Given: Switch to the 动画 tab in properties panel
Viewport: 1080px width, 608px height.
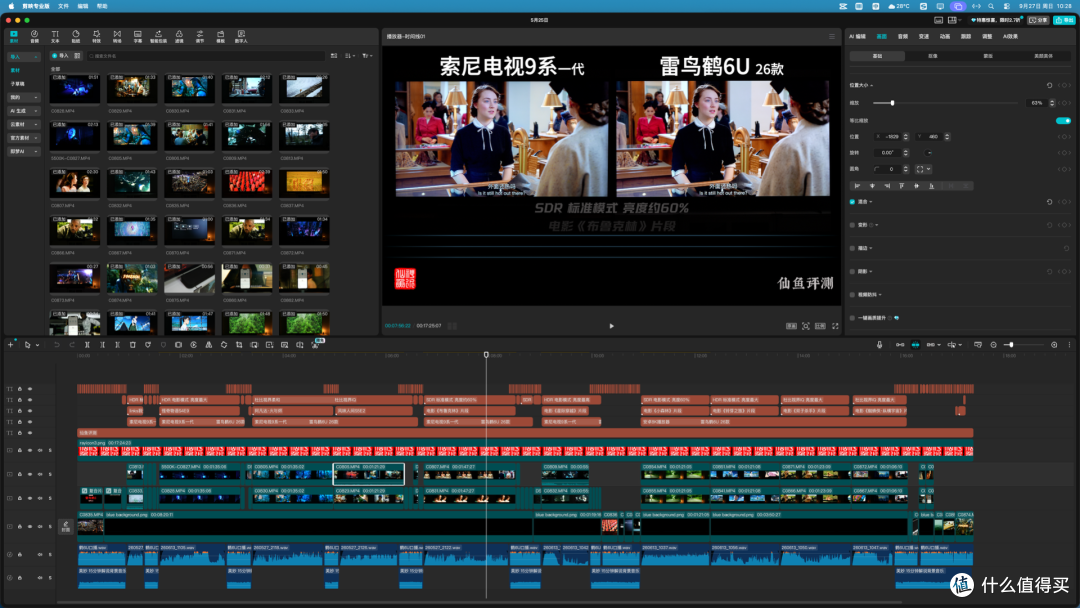Looking at the screenshot, I should tap(944, 36).
